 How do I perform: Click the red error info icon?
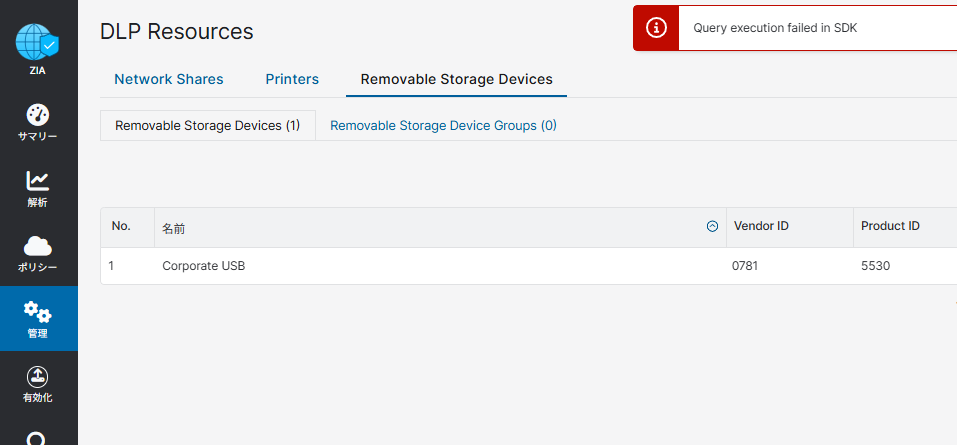coord(656,27)
